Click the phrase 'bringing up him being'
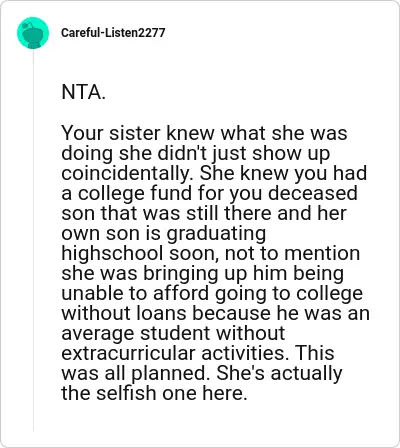This screenshot has height=448, width=400. pos(244,273)
